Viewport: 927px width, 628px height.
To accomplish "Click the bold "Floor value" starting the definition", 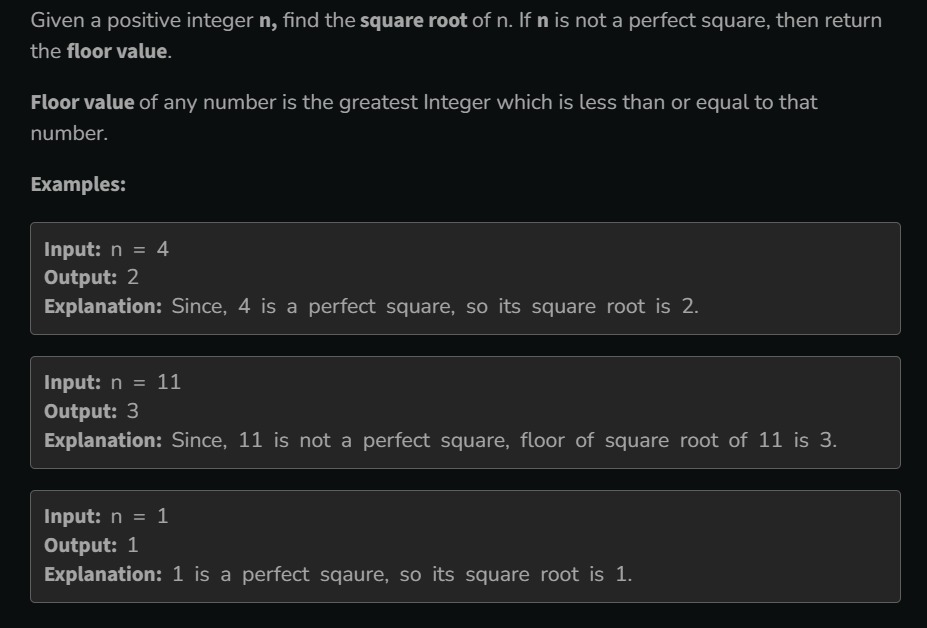I will pos(82,102).
